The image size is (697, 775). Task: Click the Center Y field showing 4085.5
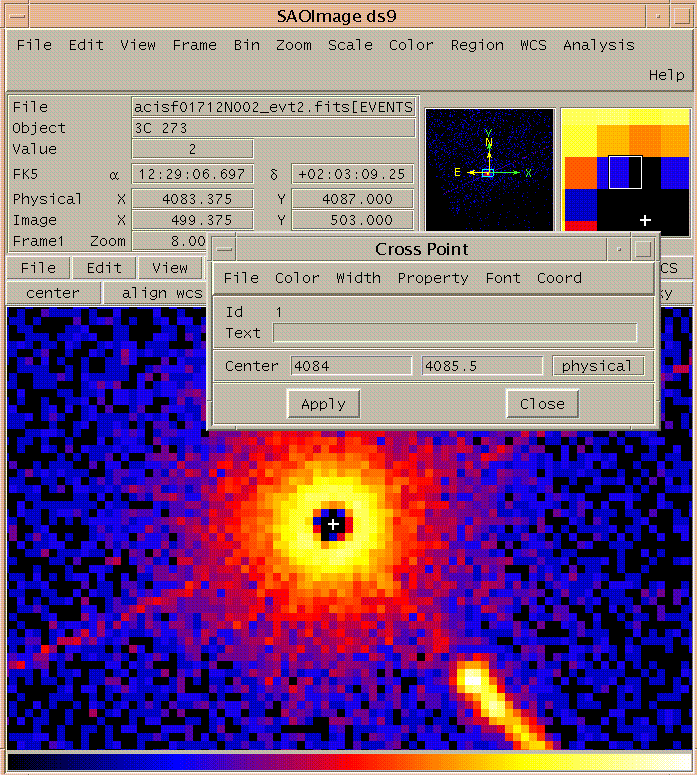click(482, 366)
